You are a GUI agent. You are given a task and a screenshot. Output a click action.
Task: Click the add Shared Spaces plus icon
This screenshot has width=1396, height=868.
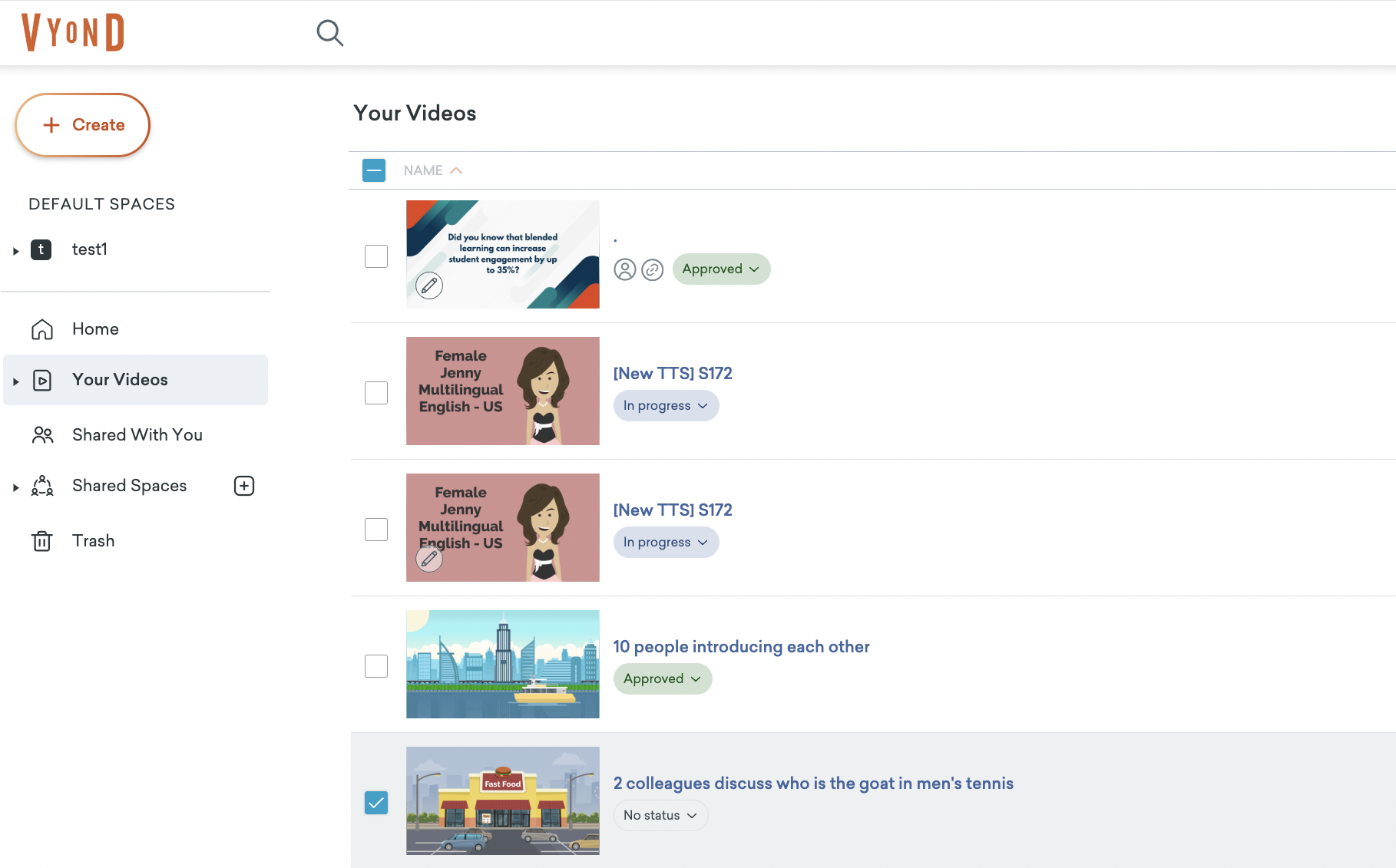click(244, 486)
